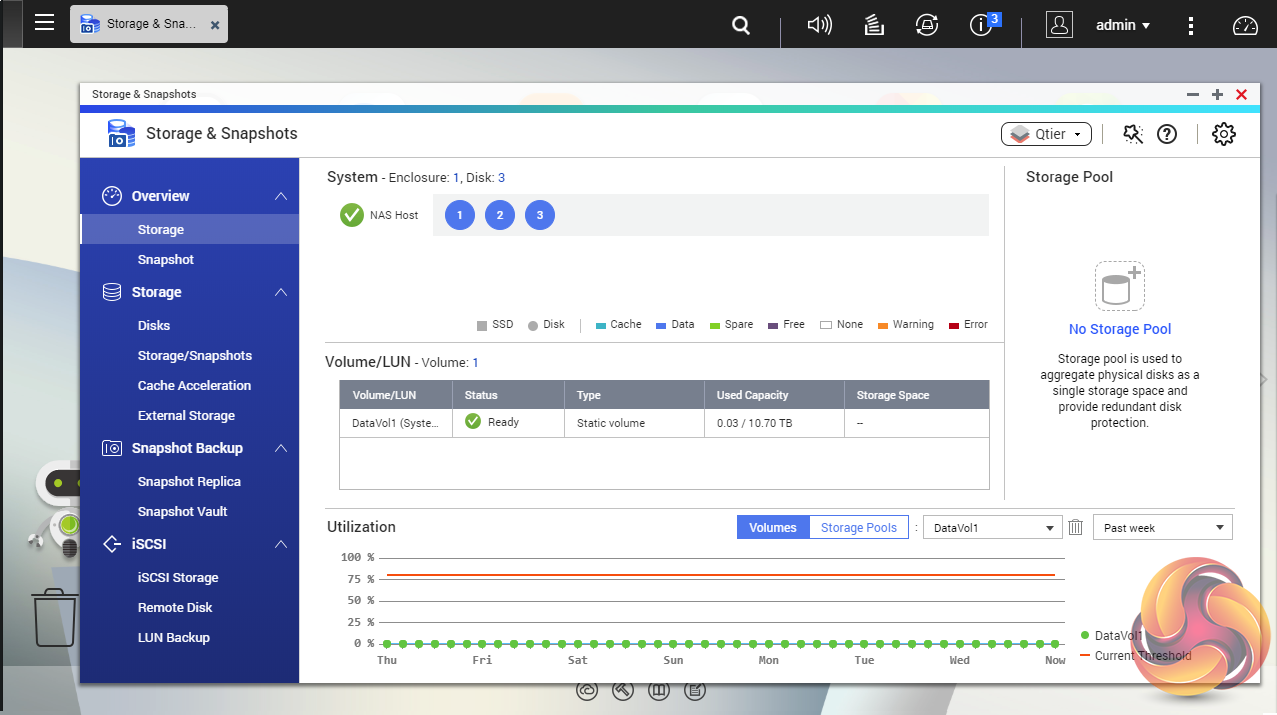Open the volume control speaker icon
This screenshot has height=715, width=1277.
[x=819, y=25]
